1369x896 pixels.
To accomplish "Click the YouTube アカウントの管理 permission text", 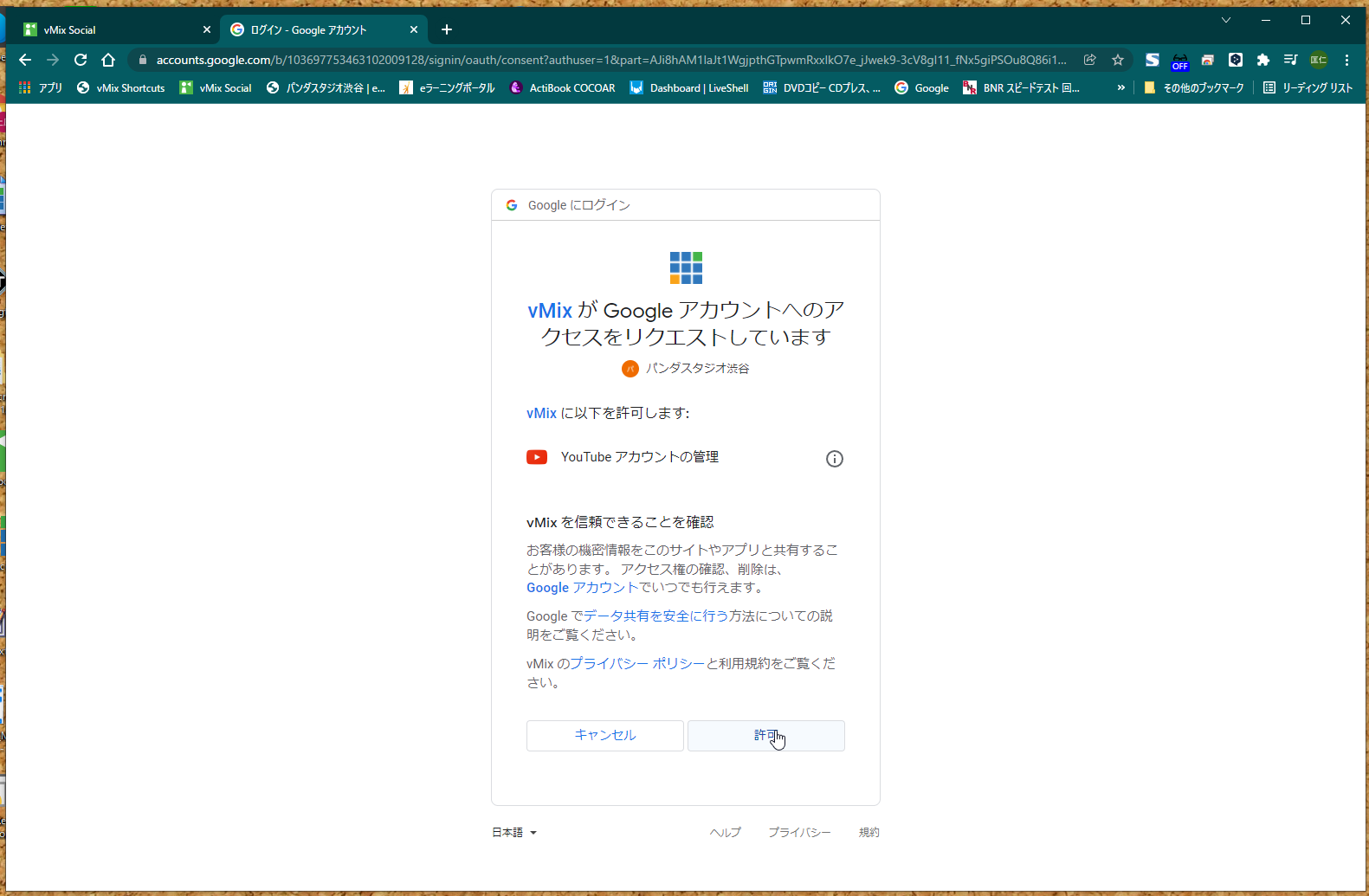I will pos(640,457).
